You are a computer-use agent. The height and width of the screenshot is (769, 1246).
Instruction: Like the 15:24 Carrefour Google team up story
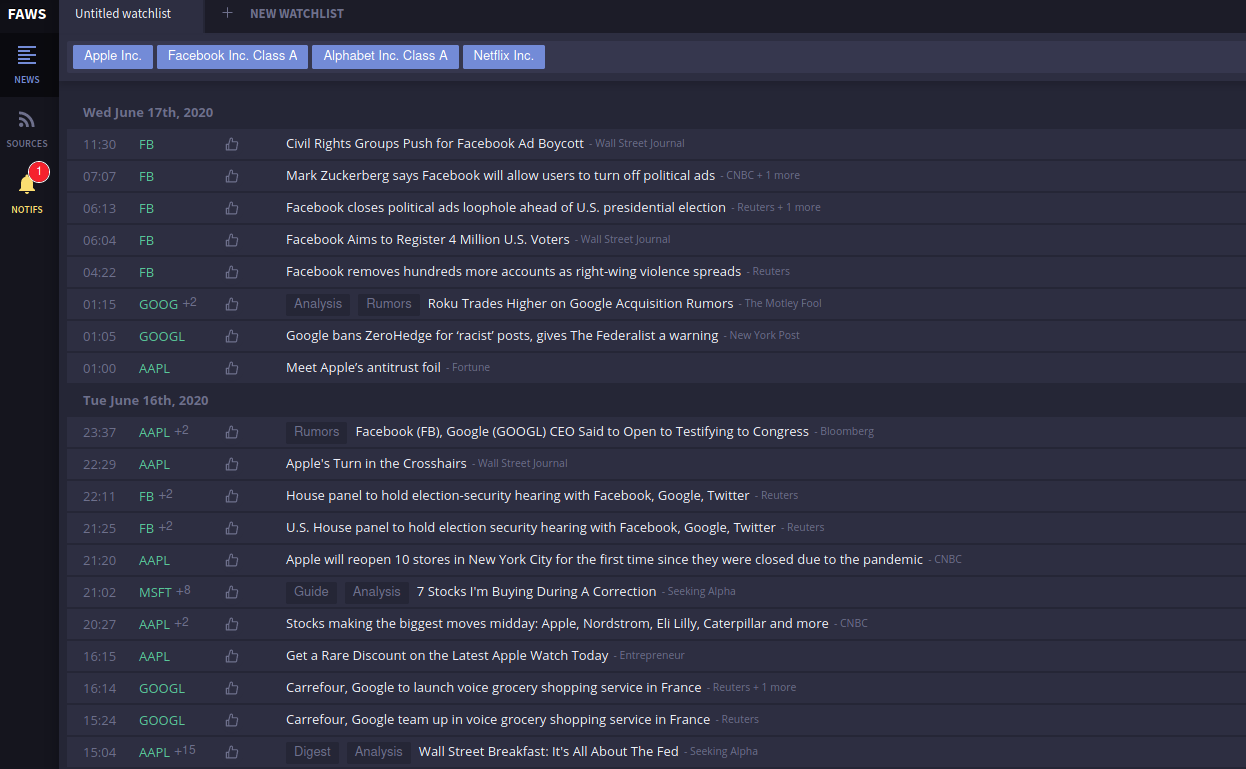232,720
